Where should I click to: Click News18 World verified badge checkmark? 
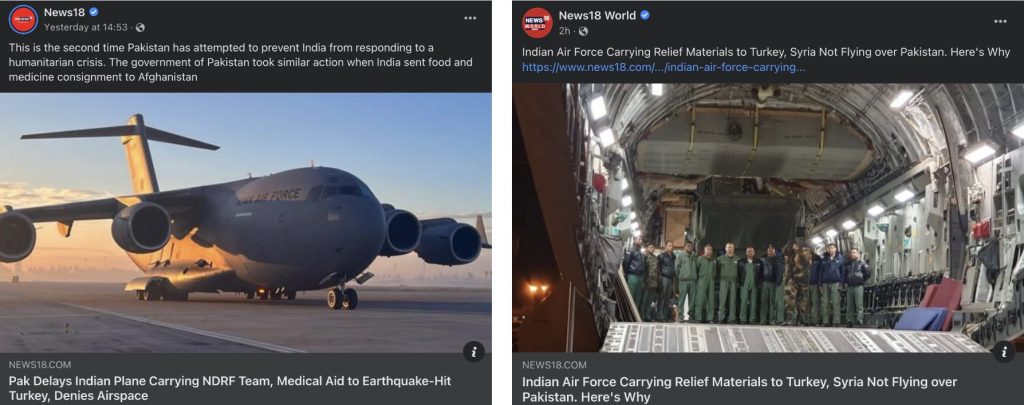click(645, 15)
